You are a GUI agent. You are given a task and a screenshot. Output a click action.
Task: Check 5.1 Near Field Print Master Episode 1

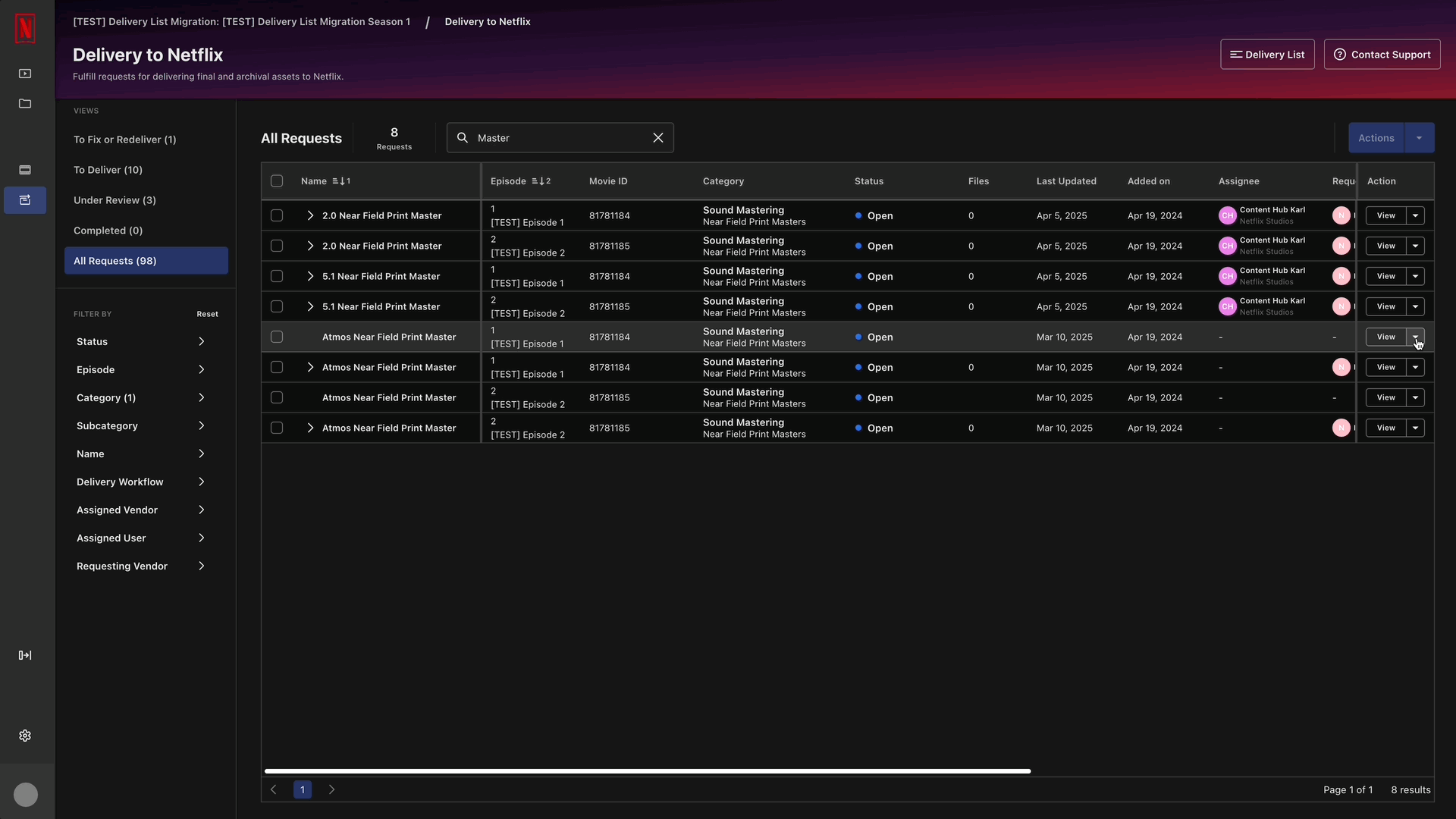(277, 276)
